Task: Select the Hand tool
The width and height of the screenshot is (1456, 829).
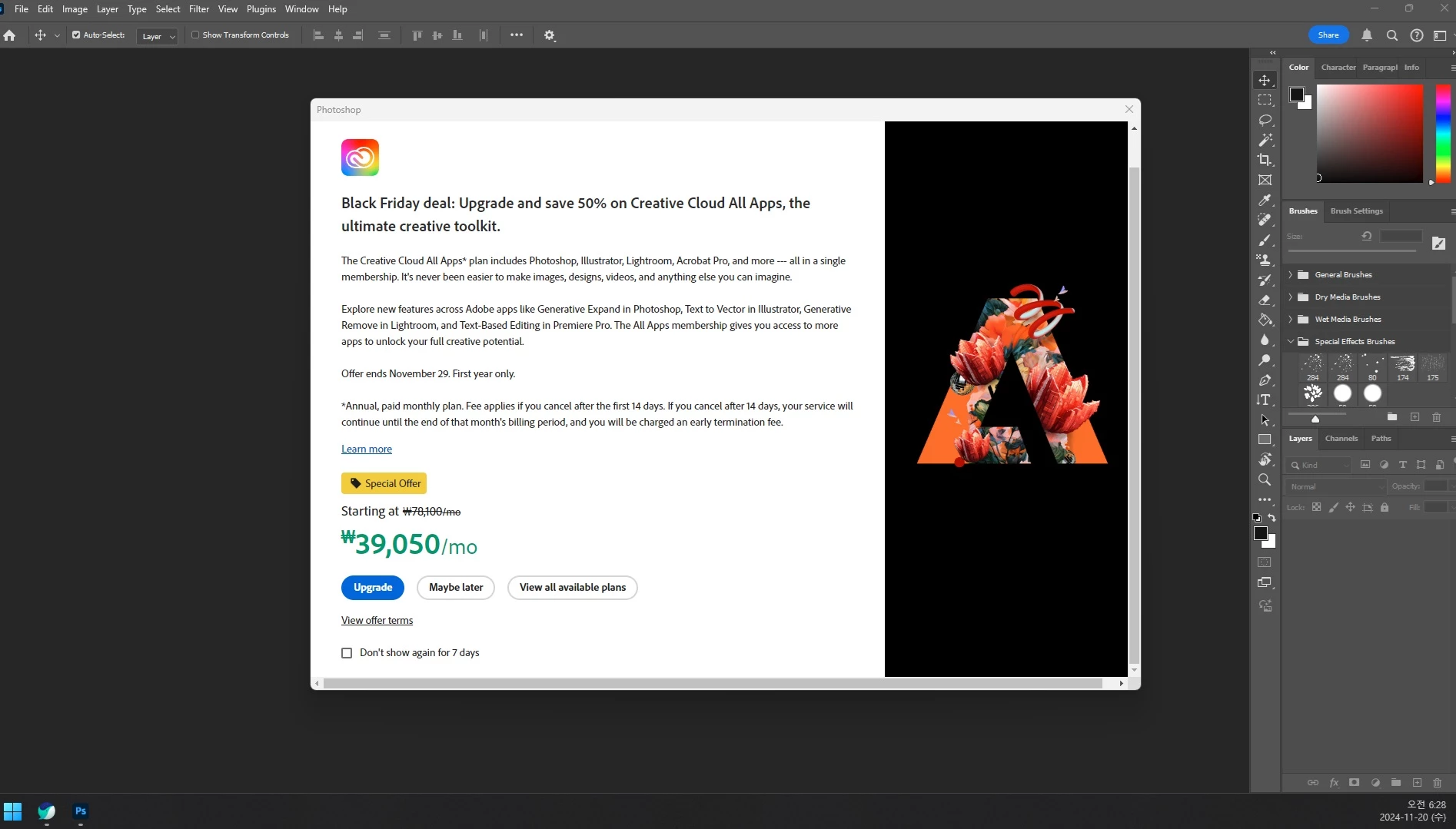Action: (x=1265, y=459)
